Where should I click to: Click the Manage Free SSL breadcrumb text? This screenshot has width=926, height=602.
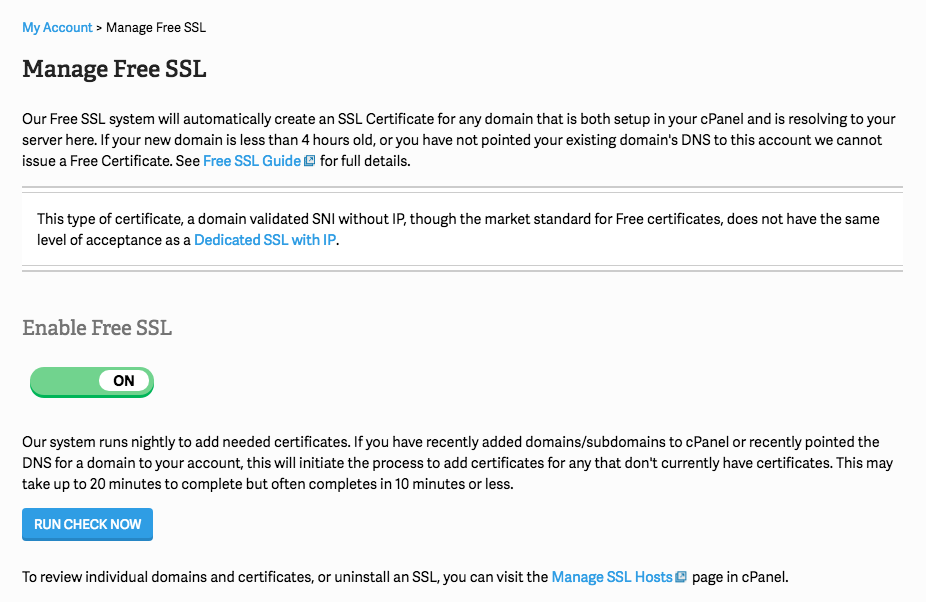156,28
